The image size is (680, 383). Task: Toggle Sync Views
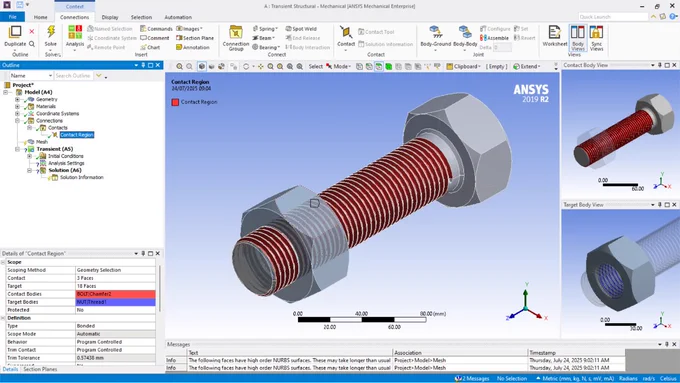click(596, 37)
